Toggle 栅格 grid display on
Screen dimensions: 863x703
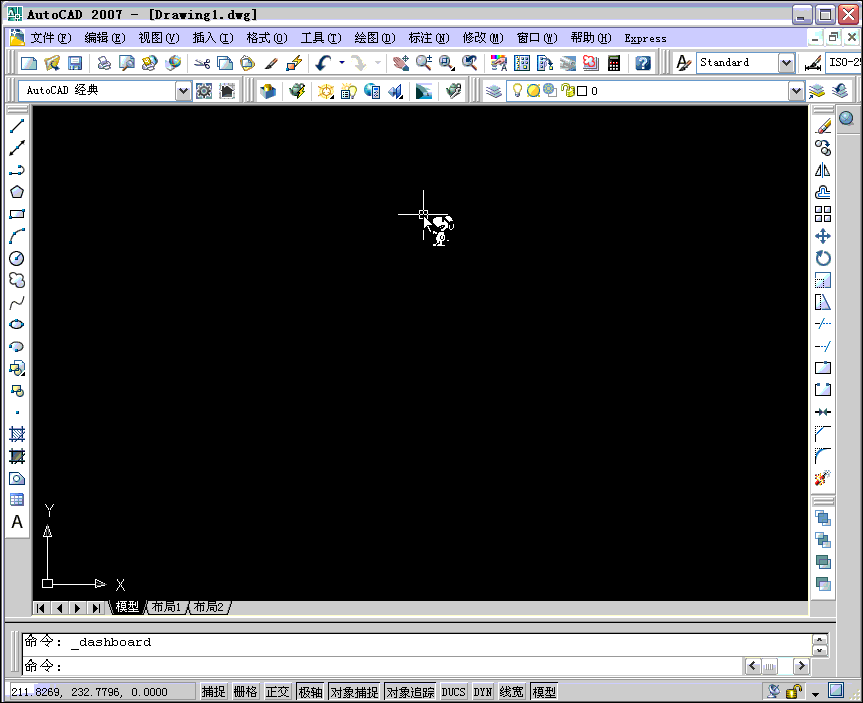(245, 691)
